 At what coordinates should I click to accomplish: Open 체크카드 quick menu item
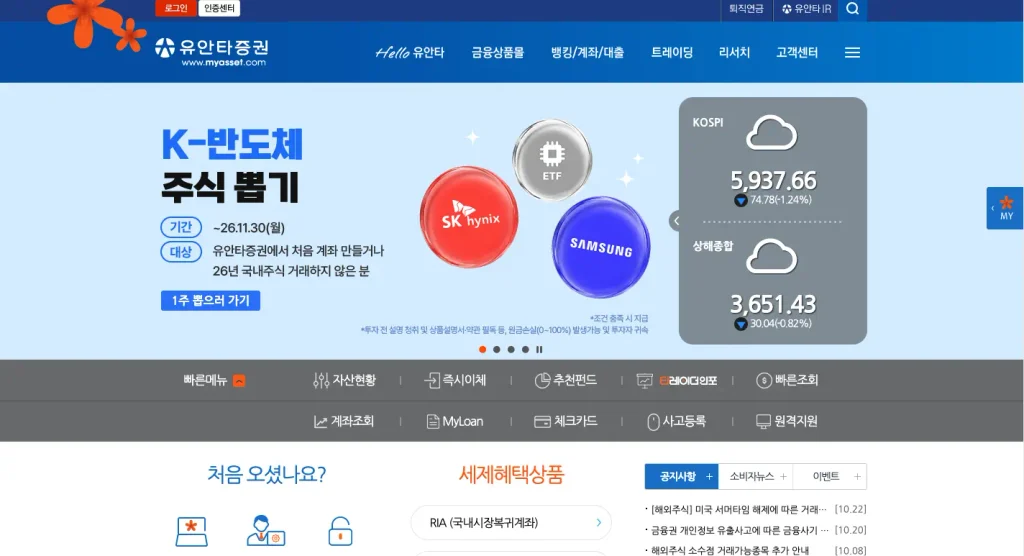[566, 421]
